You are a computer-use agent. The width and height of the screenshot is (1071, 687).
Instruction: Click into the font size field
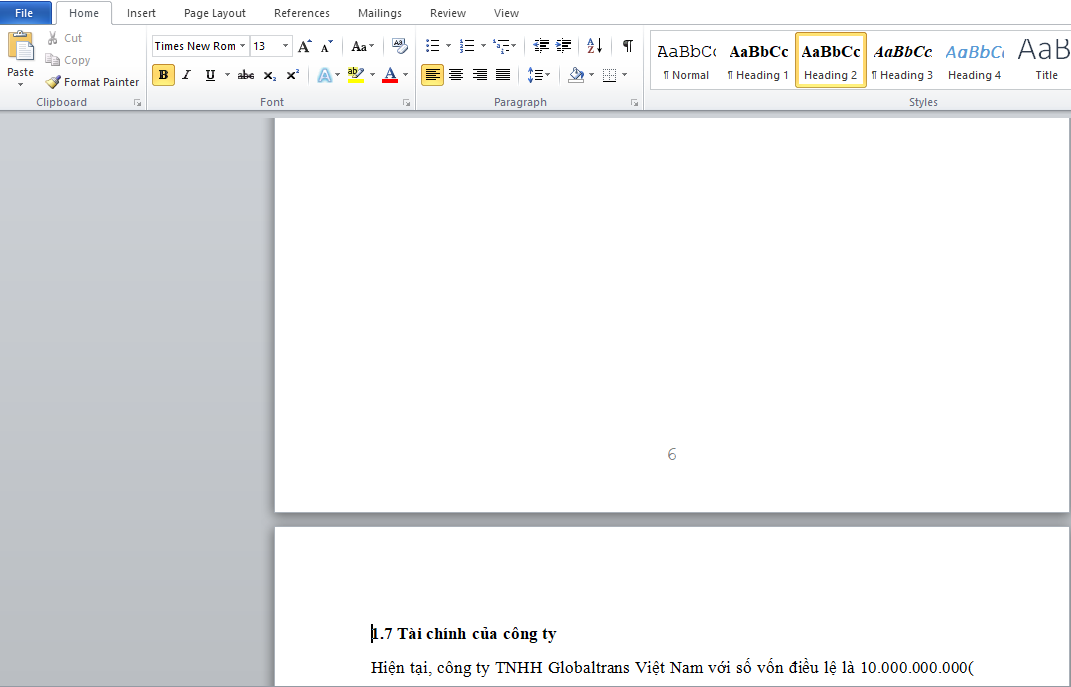tap(265, 46)
